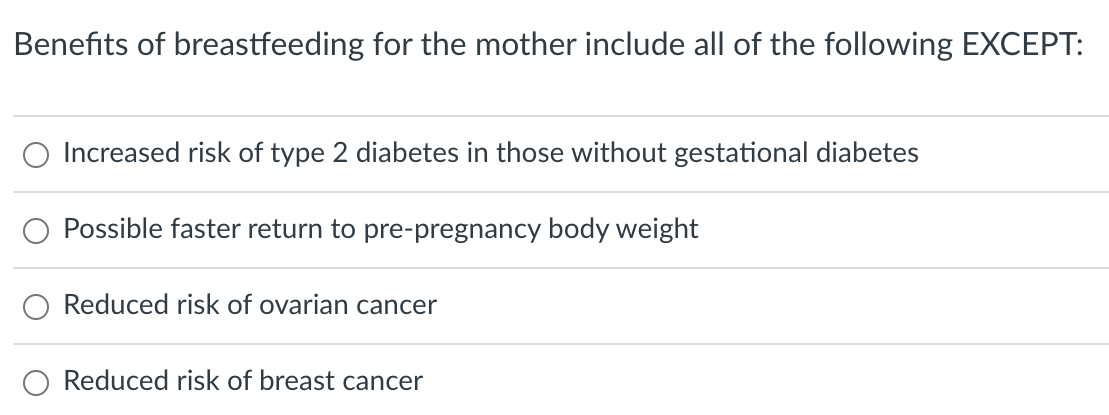Click the answer text 'Reduced risk of ovarian cancer'
The height and width of the screenshot is (415, 1109).
click(x=250, y=305)
